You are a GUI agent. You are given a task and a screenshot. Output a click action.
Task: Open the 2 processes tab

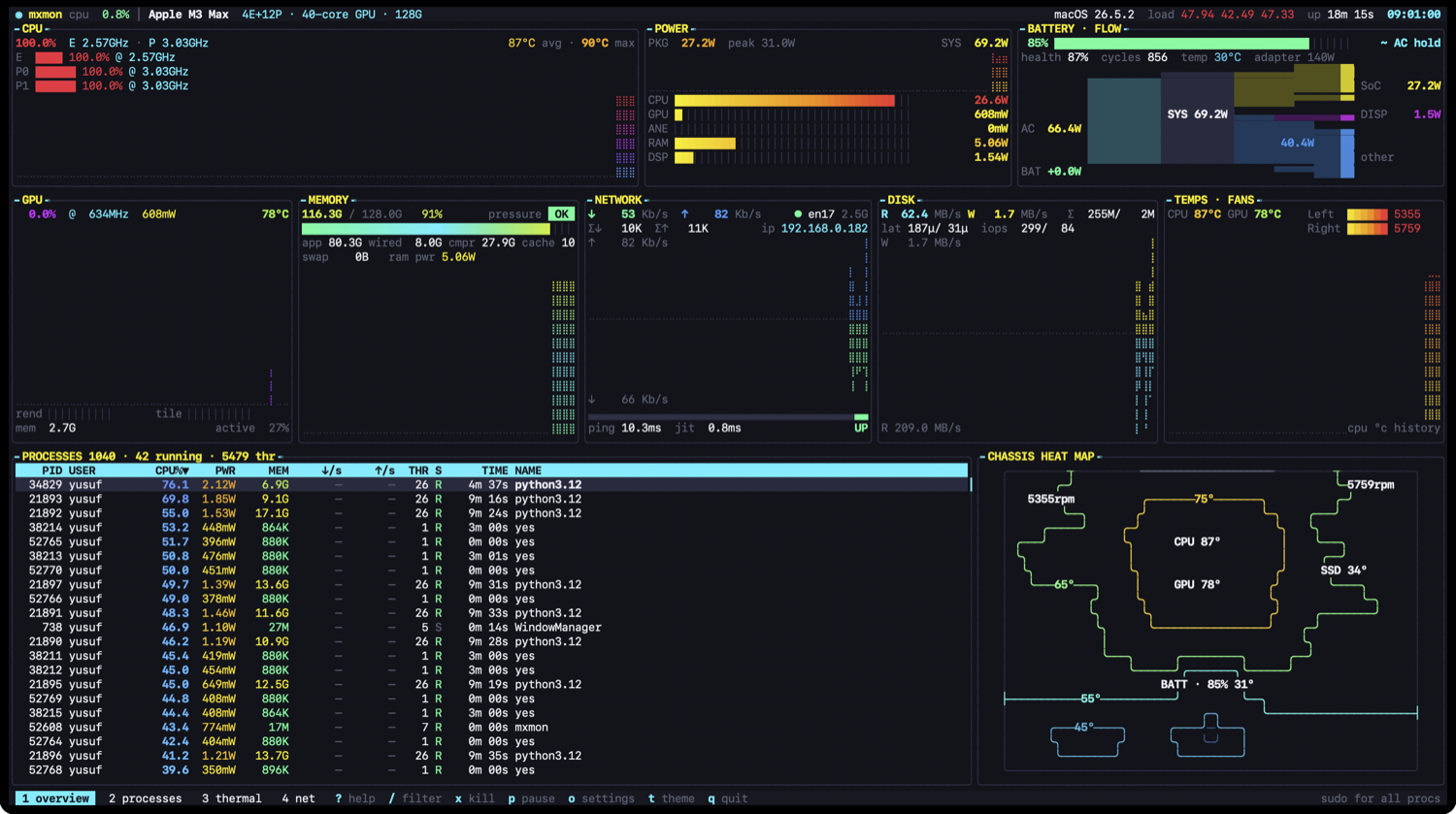[x=145, y=798]
